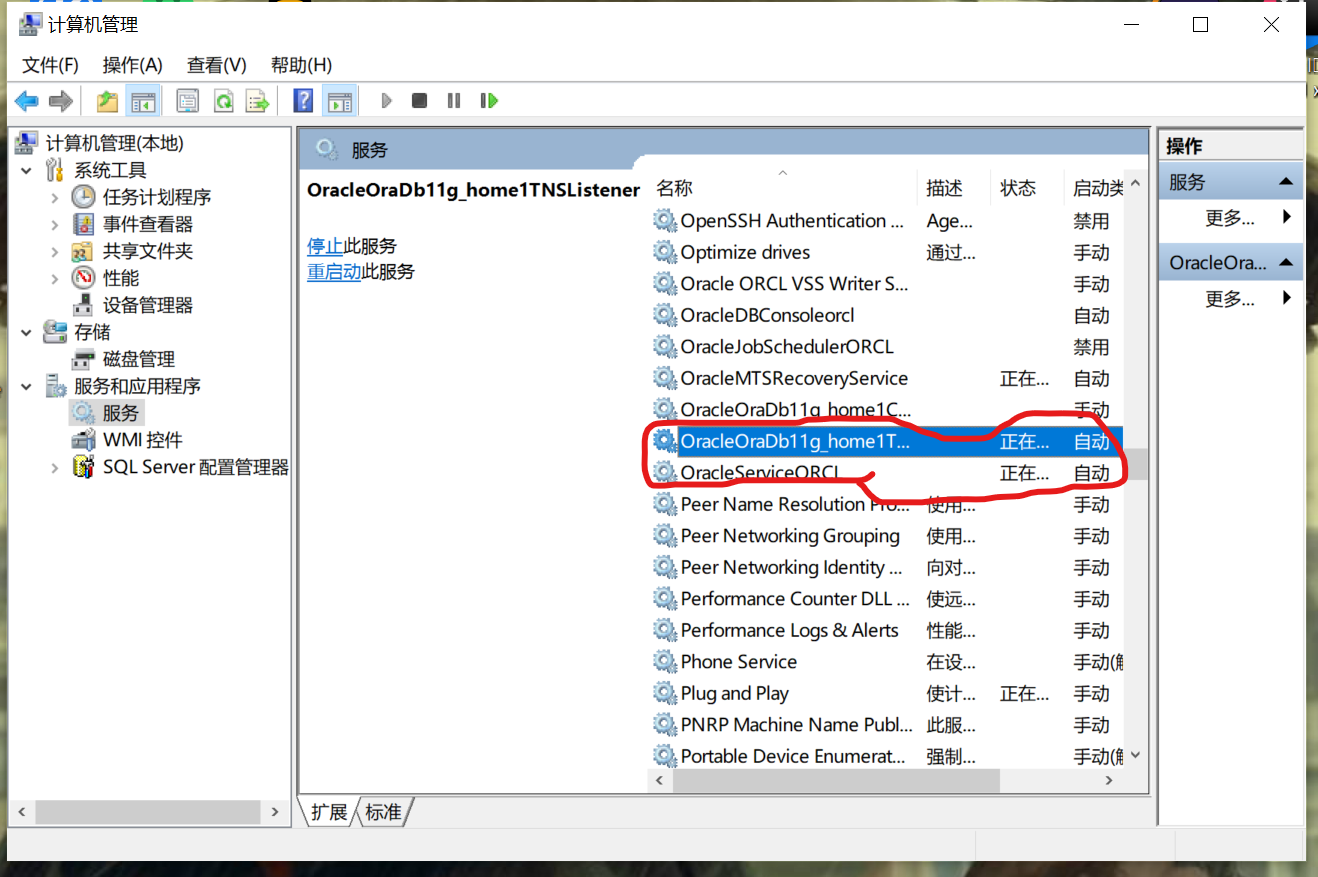Select SQL Server 配置管理器 tree item
The width and height of the screenshot is (1318, 877).
pos(196,467)
